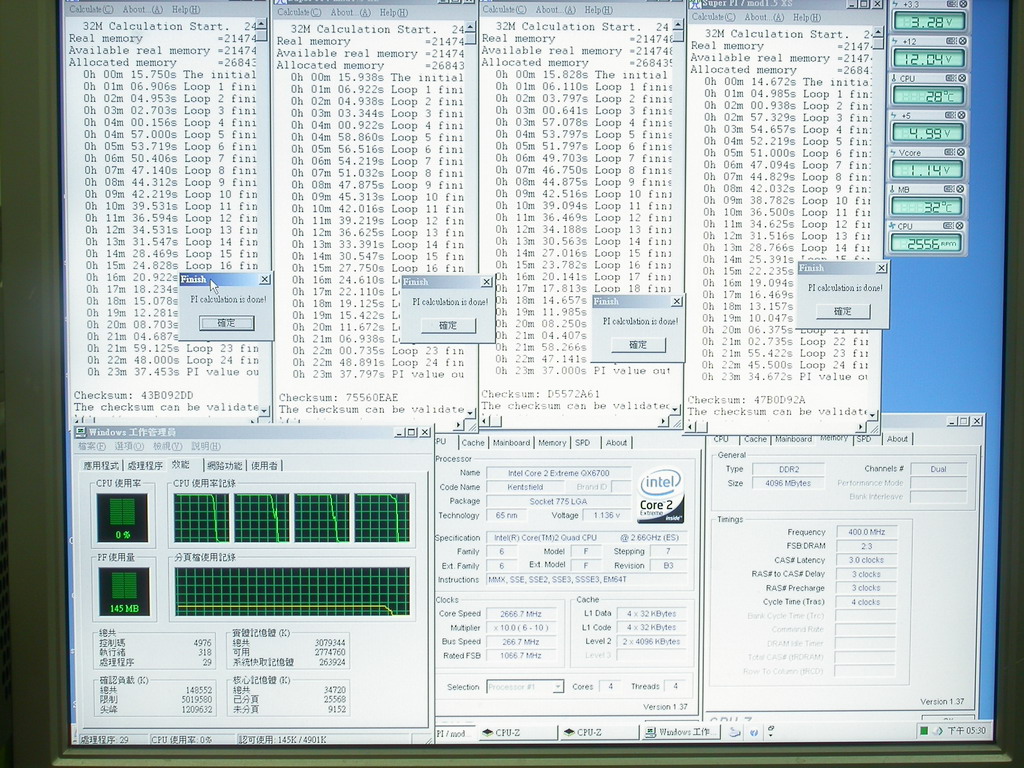Switch to Windows 工作管理員 taskbar button
This screenshot has height=768, width=1024.
680,732
